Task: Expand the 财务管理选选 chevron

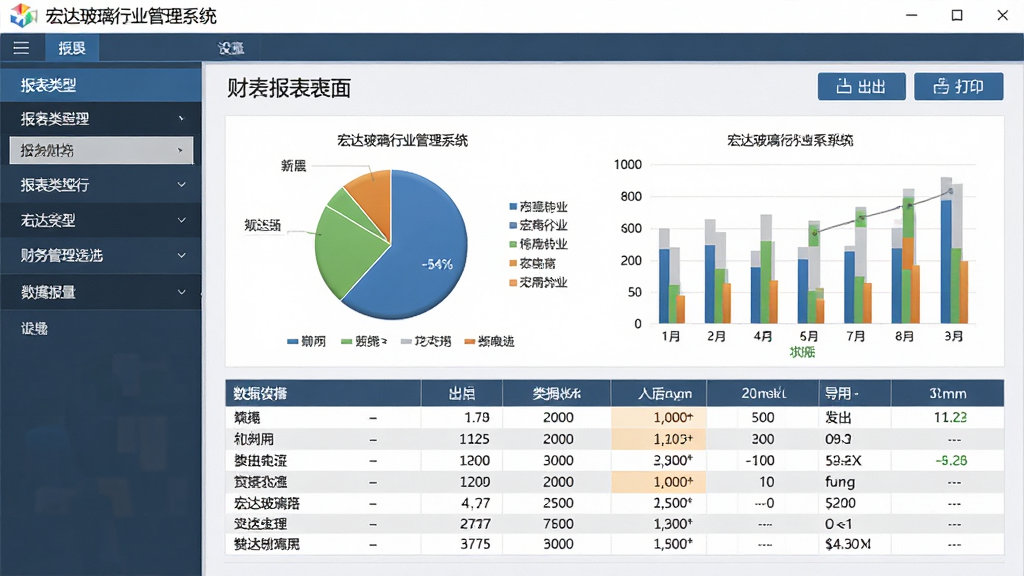Action: click(182, 255)
